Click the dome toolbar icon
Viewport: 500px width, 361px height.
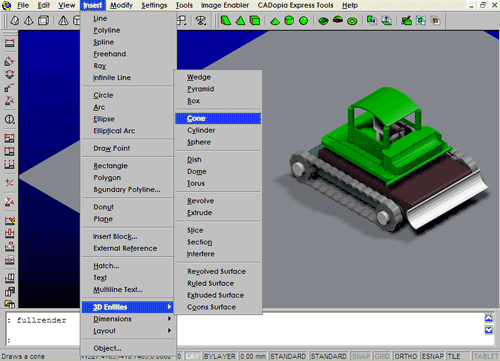click(338, 20)
